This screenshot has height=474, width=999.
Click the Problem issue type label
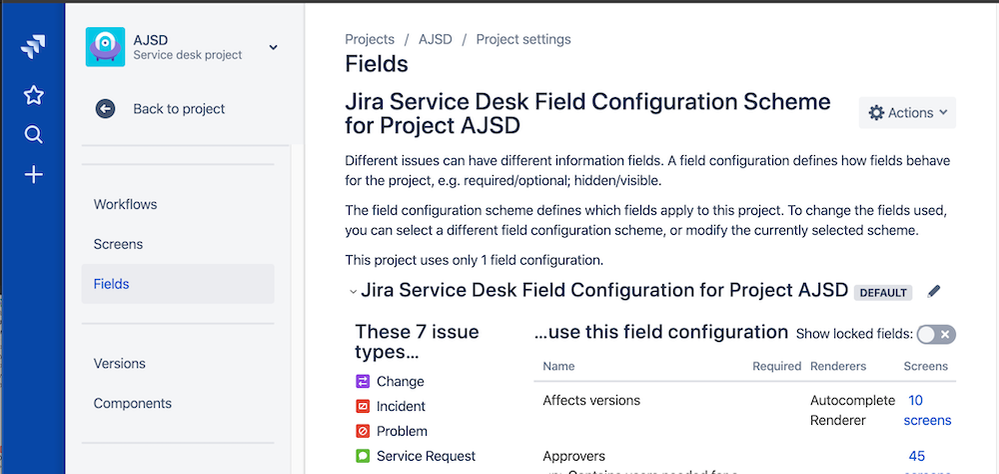[x=402, y=431]
